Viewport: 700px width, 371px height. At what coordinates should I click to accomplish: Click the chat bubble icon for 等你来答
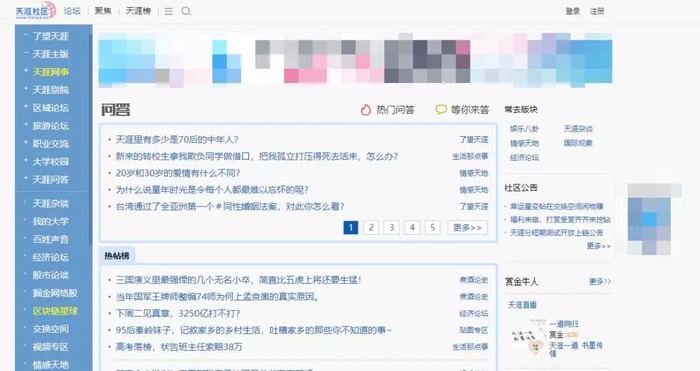pyautogui.click(x=441, y=109)
